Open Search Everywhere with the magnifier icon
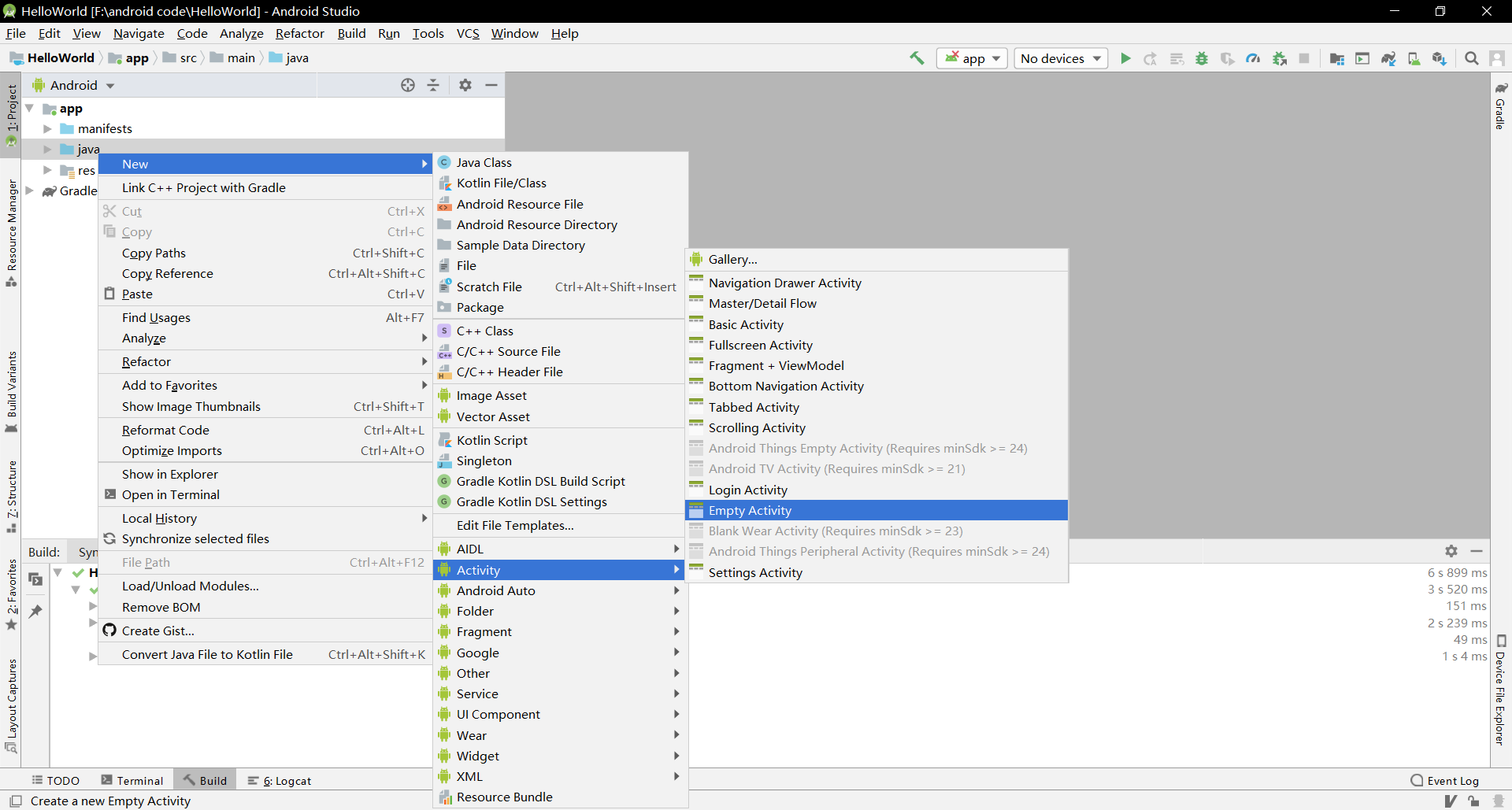 point(1471,57)
